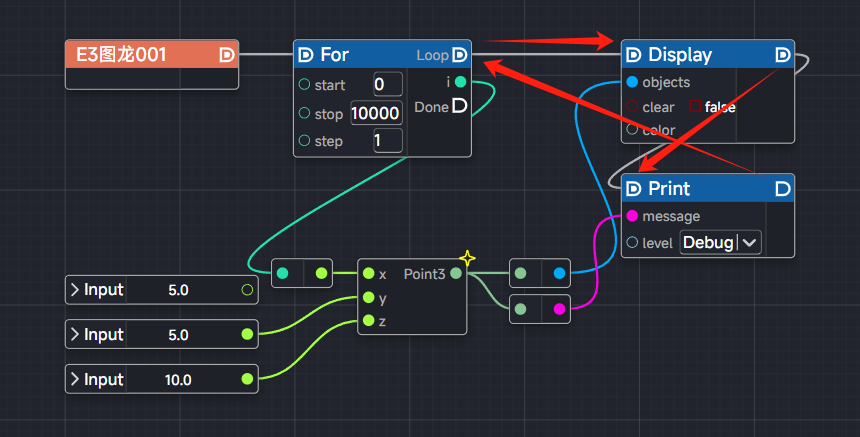Expand the Input node with value 10.0
The height and width of the screenshot is (437, 860).
[74, 379]
